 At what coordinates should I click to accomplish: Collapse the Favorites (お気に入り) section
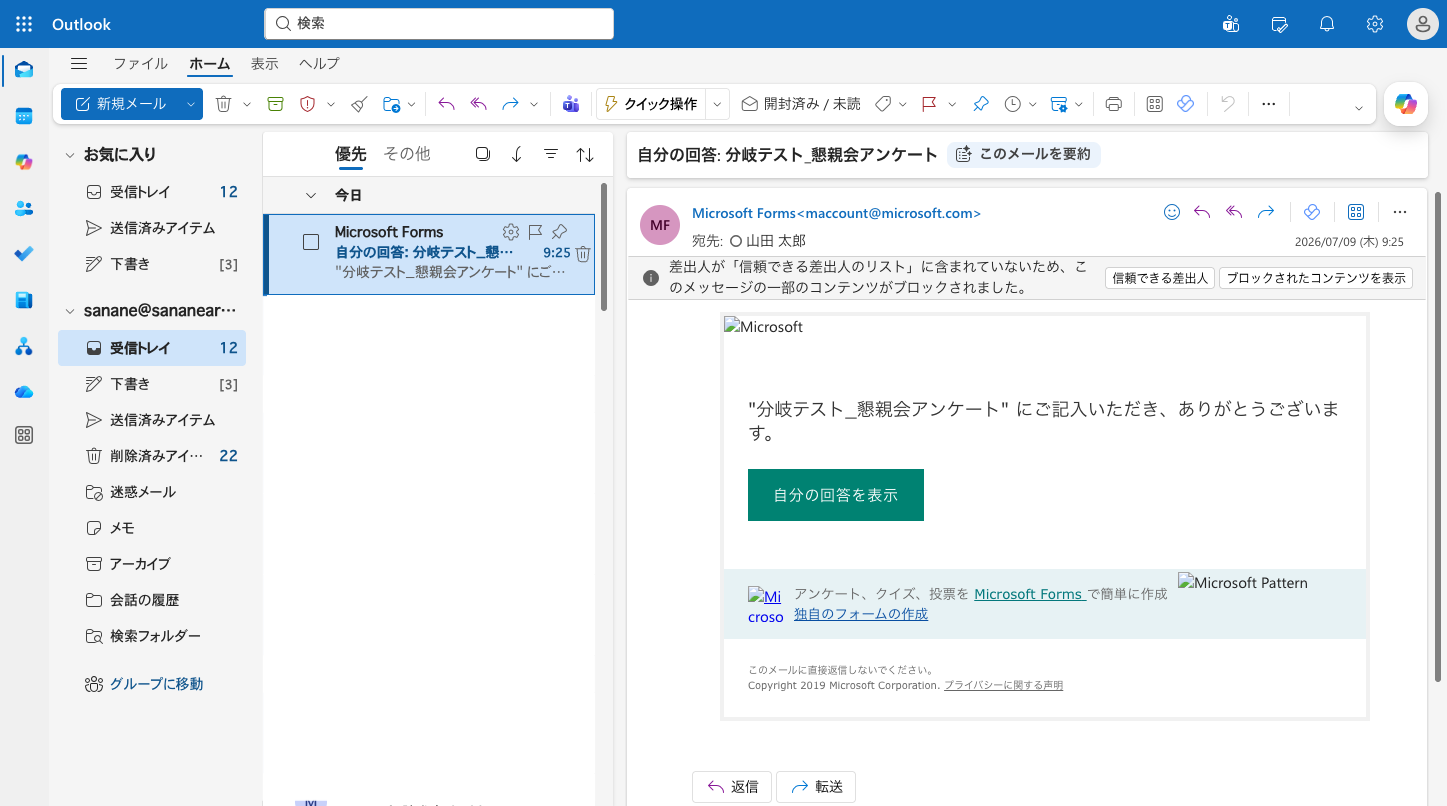[x=70, y=155]
